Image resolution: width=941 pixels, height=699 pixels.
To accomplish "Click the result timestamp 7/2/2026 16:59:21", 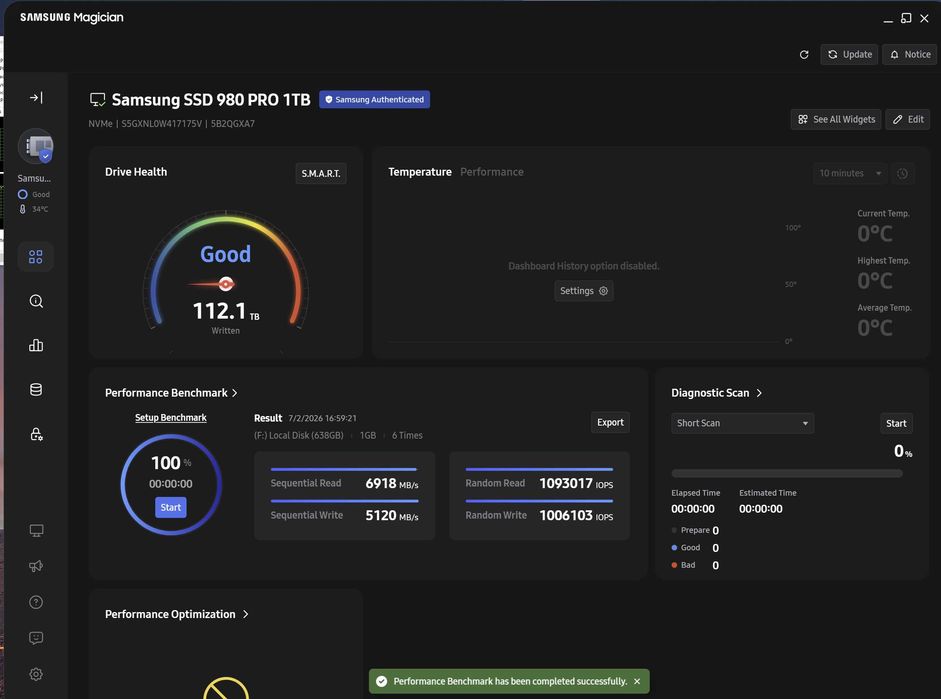I will click(322, 418).
